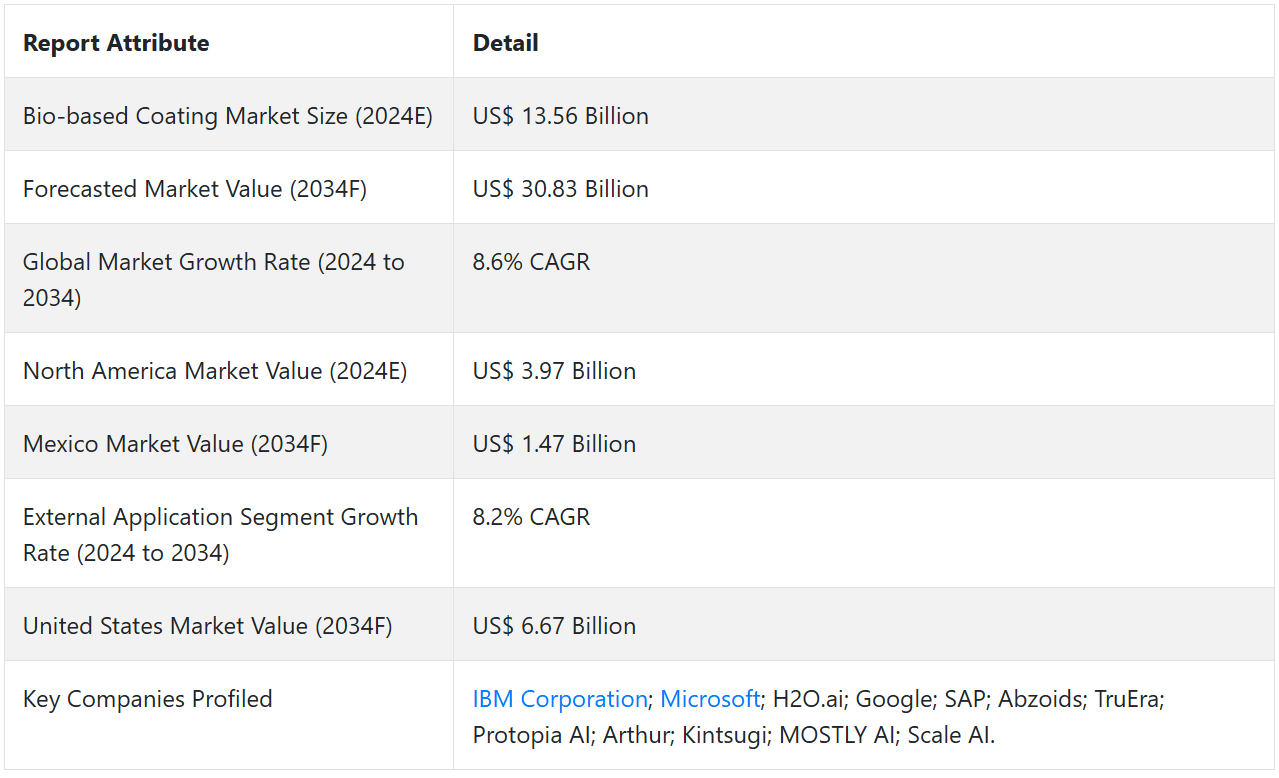Select the US$ 3.97 Billion value
The image size is (1279, 778).
[x=554, y=371]
